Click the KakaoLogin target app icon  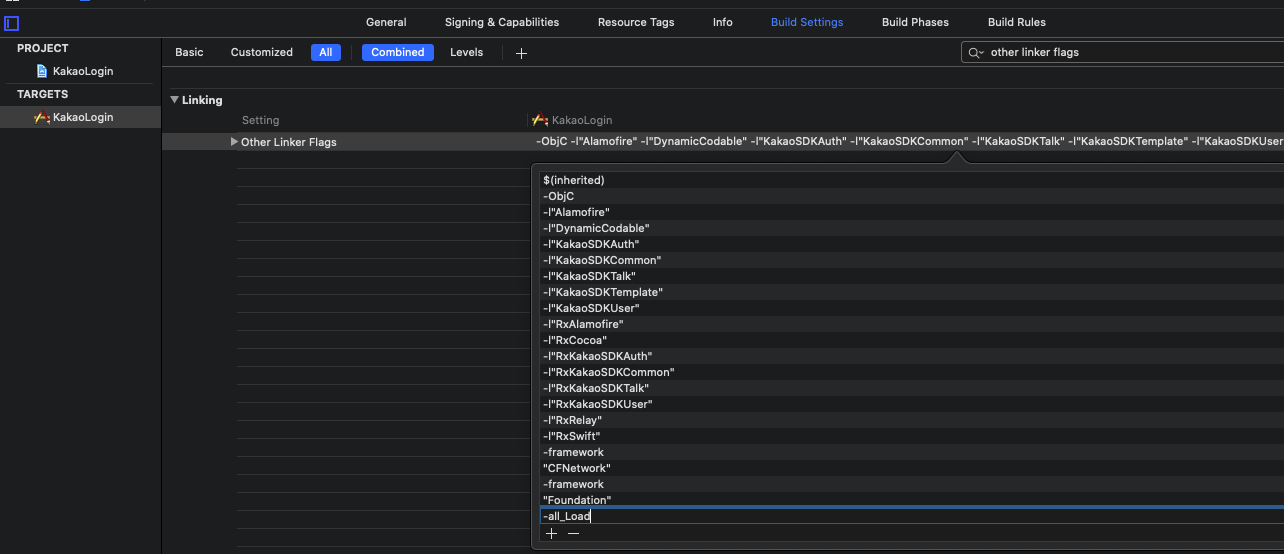[x=42, y=117]
